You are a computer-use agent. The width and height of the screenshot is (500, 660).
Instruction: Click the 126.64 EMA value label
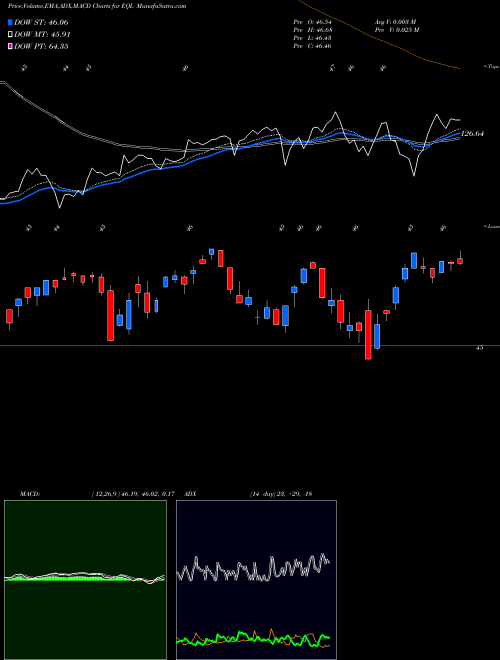473,133
